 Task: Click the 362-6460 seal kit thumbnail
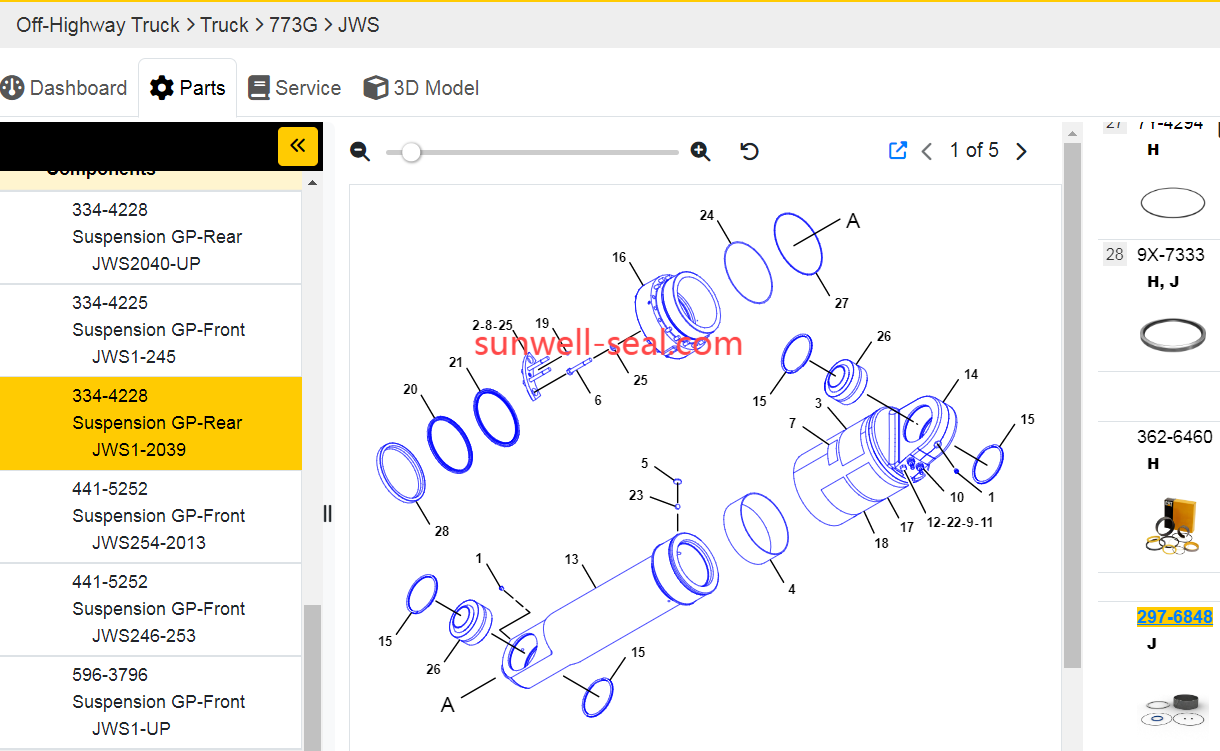click(1173, 523)
